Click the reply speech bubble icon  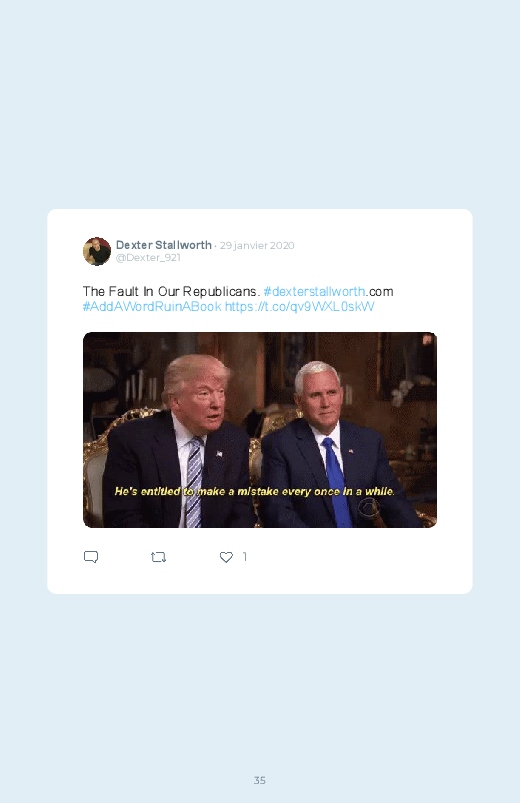tap(91, 557)
